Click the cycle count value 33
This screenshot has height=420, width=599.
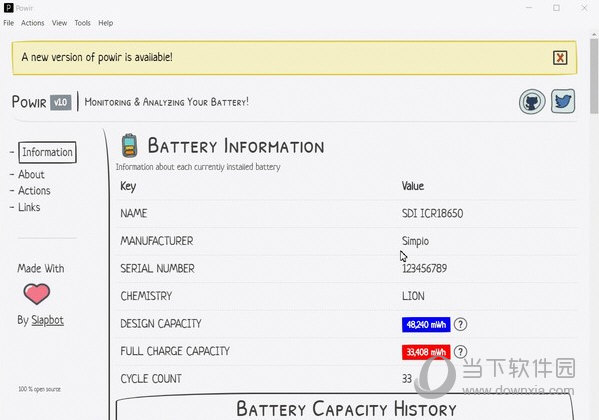(x=407, y=379)
